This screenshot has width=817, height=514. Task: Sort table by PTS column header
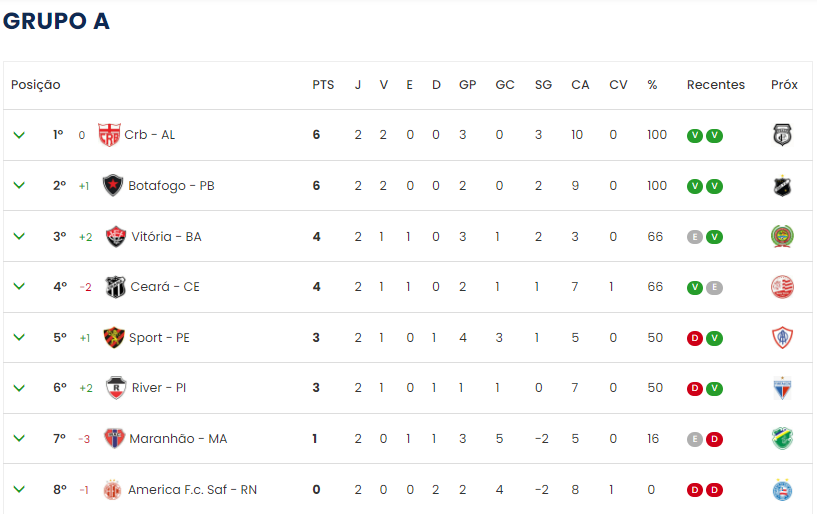tap(323, 85)
